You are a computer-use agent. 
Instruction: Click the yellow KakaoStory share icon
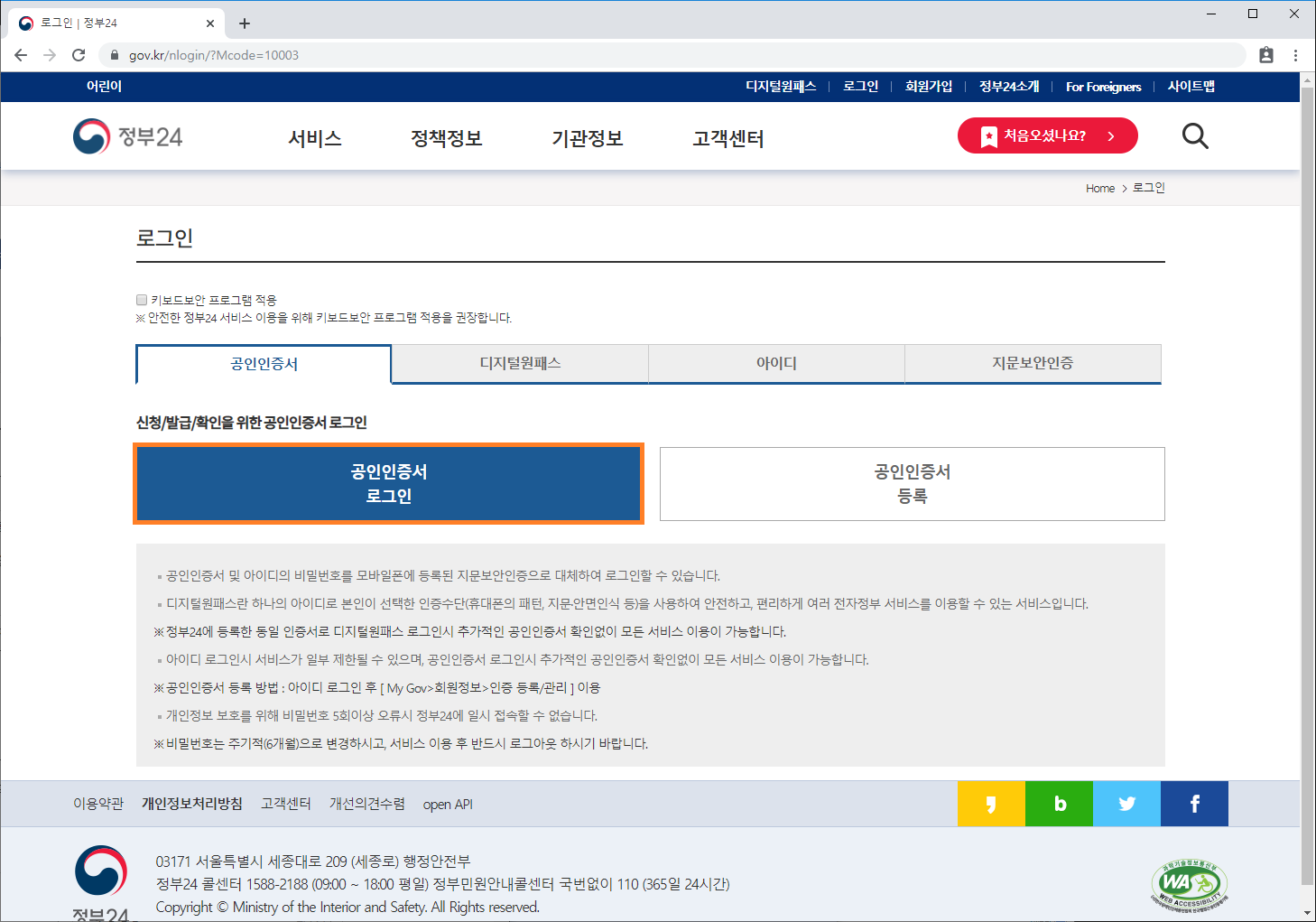(991, 804)
